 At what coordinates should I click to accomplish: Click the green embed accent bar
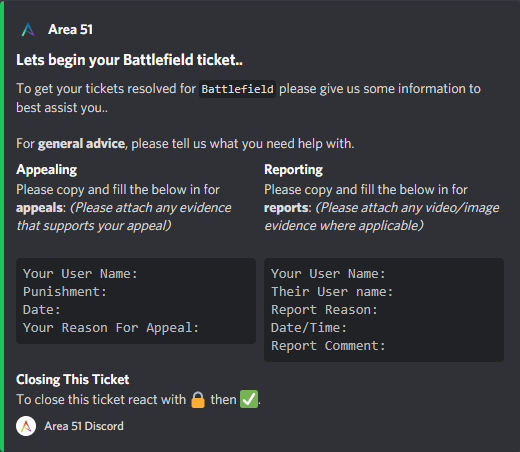coord(2,226)
